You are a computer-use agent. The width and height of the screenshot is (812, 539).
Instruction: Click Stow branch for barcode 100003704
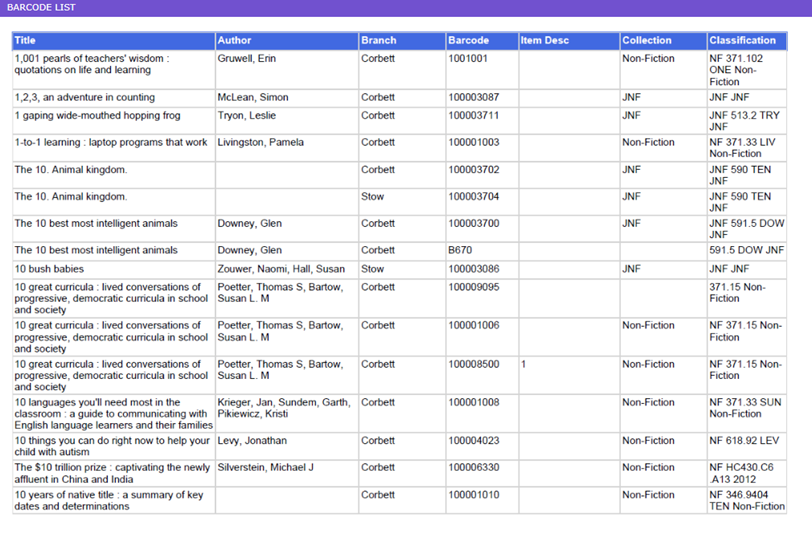click(x=372, y=197)
